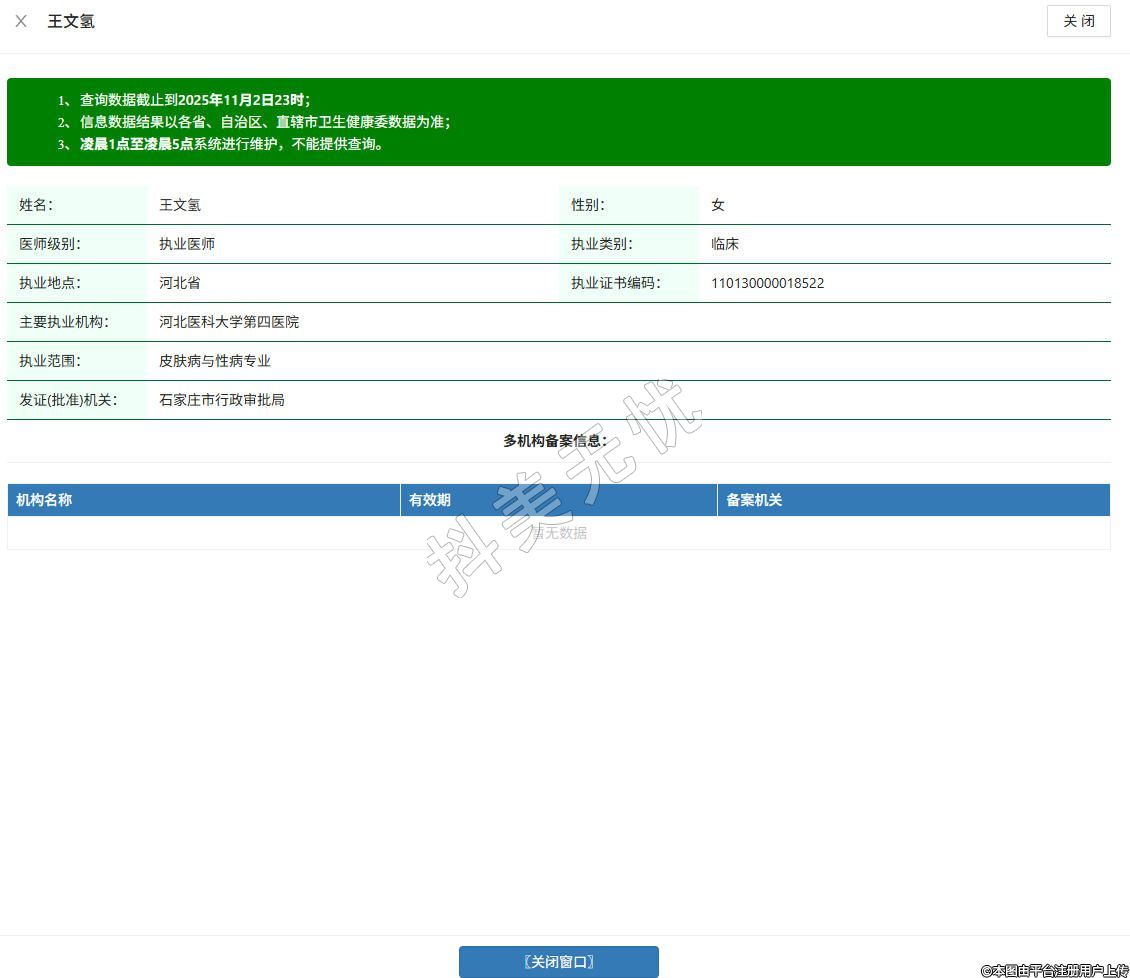Click the 石家庄市行政审批局 issuing authority value
The height and width of the screenshot is (978, 1130).
point(222,400)
